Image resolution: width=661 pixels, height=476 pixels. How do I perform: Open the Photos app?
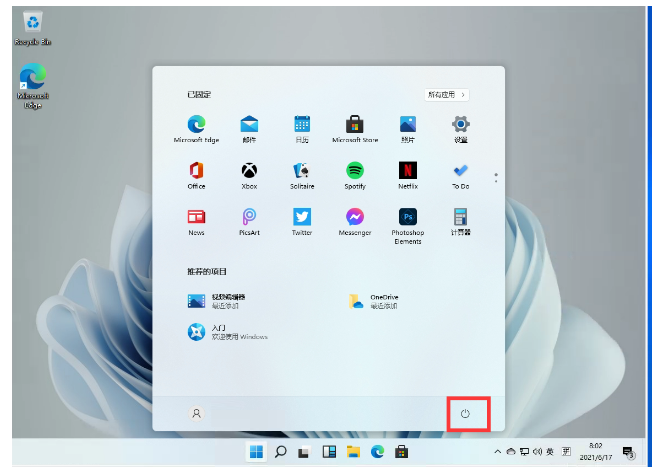pyautogui.click(x=408, y=129)
